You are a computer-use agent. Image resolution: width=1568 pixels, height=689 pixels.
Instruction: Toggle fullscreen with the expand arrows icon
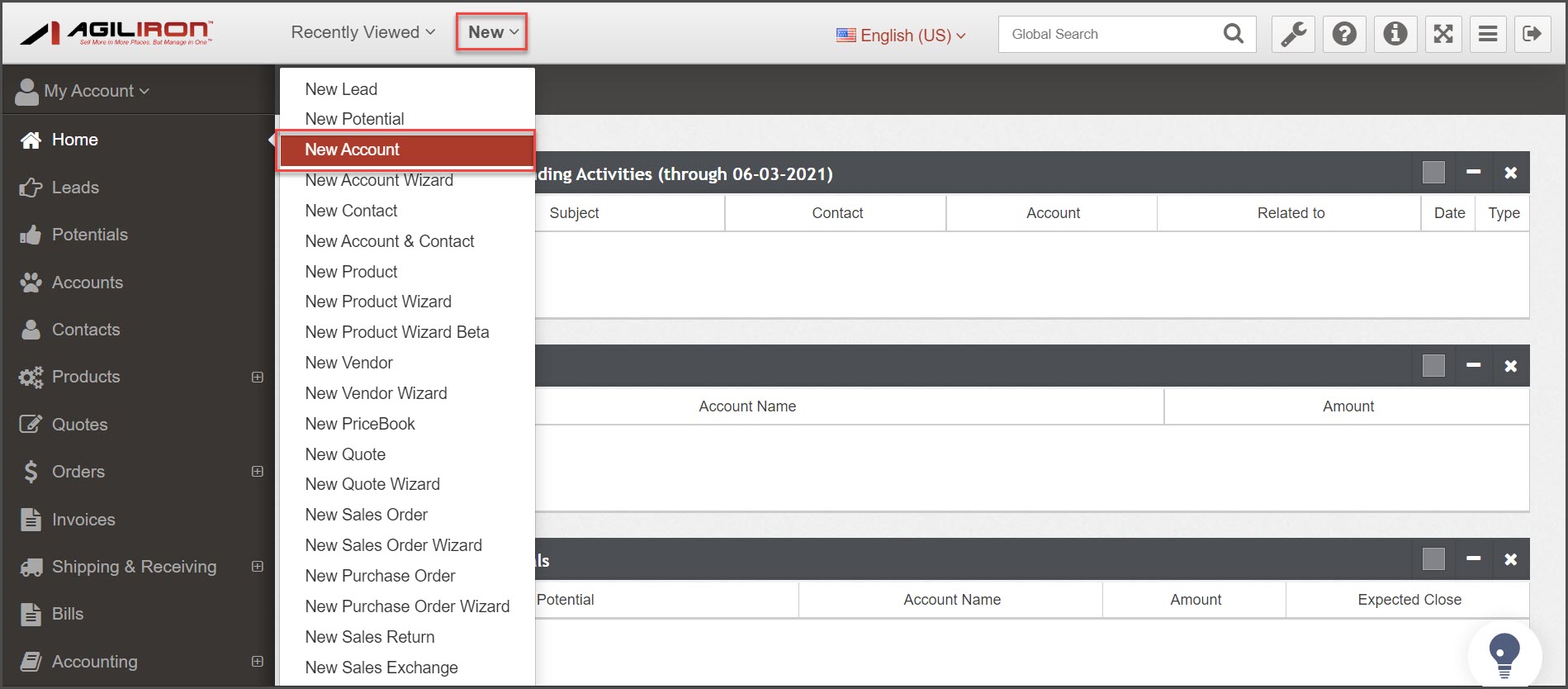pos(1443,34)
